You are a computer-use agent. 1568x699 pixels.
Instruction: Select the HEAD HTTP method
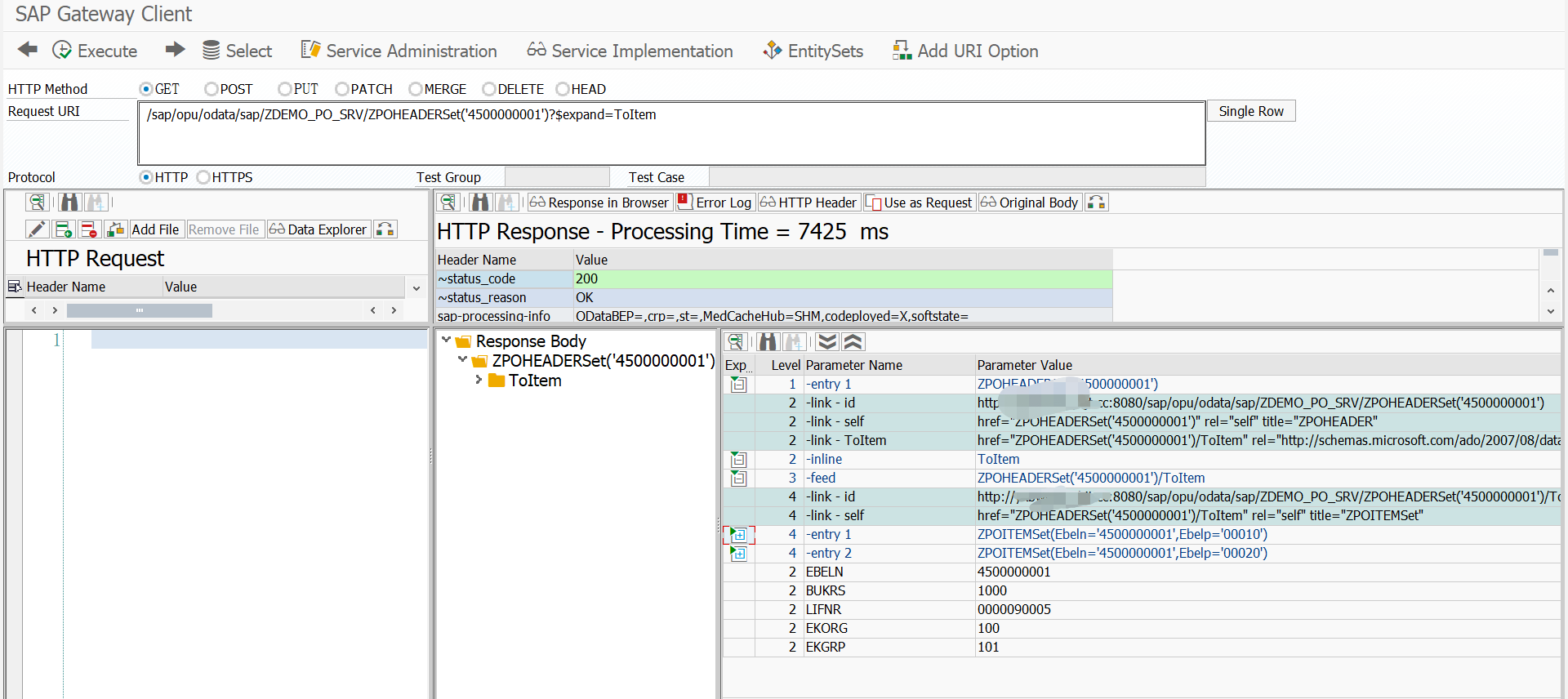tap(563, 89)
